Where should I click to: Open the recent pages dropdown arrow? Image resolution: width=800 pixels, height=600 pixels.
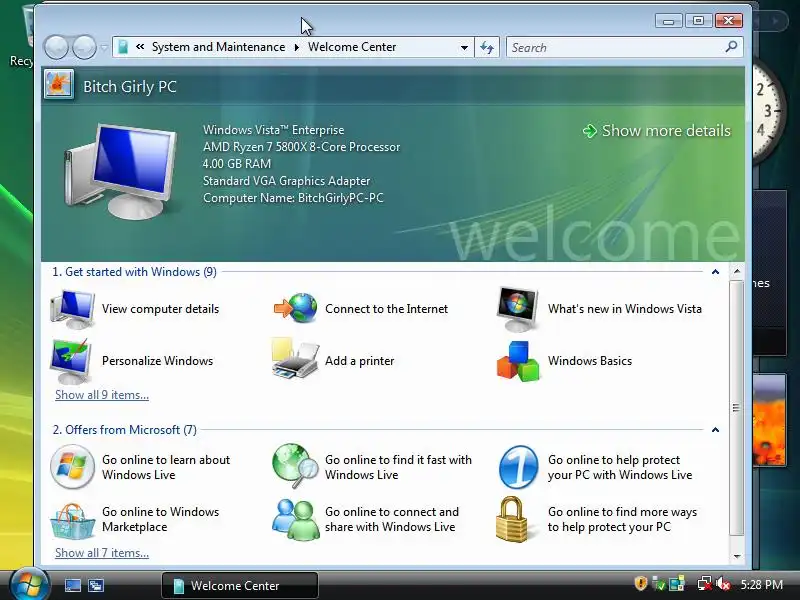point(104,47)
